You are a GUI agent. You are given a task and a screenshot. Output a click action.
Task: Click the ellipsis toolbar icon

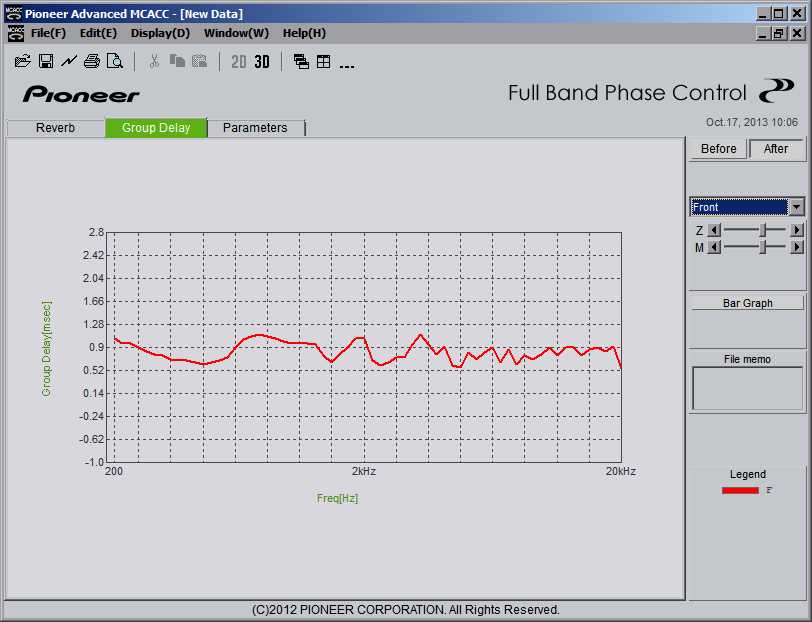tap(347, 64)
